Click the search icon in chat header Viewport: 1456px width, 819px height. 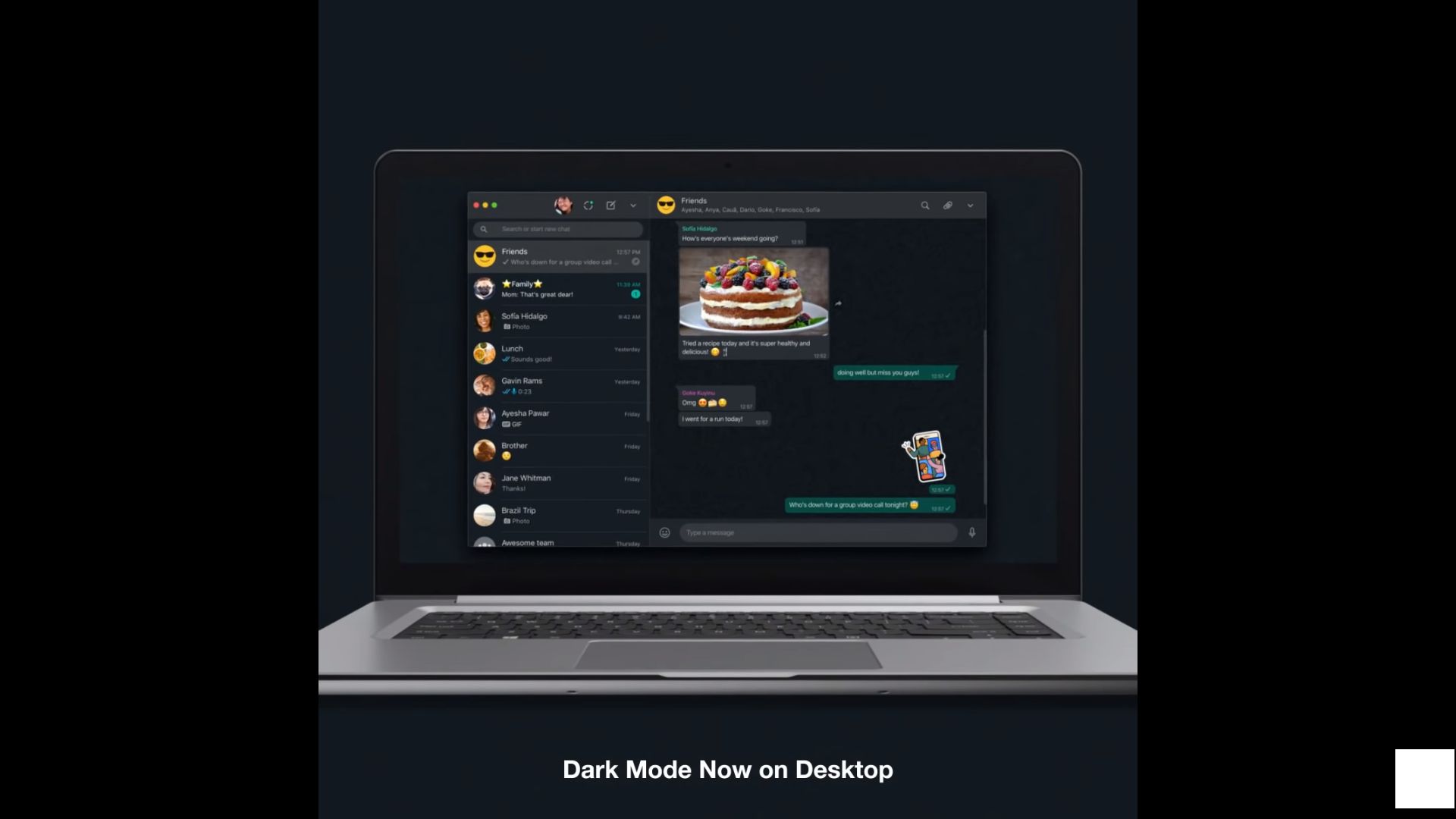[924, 205]
